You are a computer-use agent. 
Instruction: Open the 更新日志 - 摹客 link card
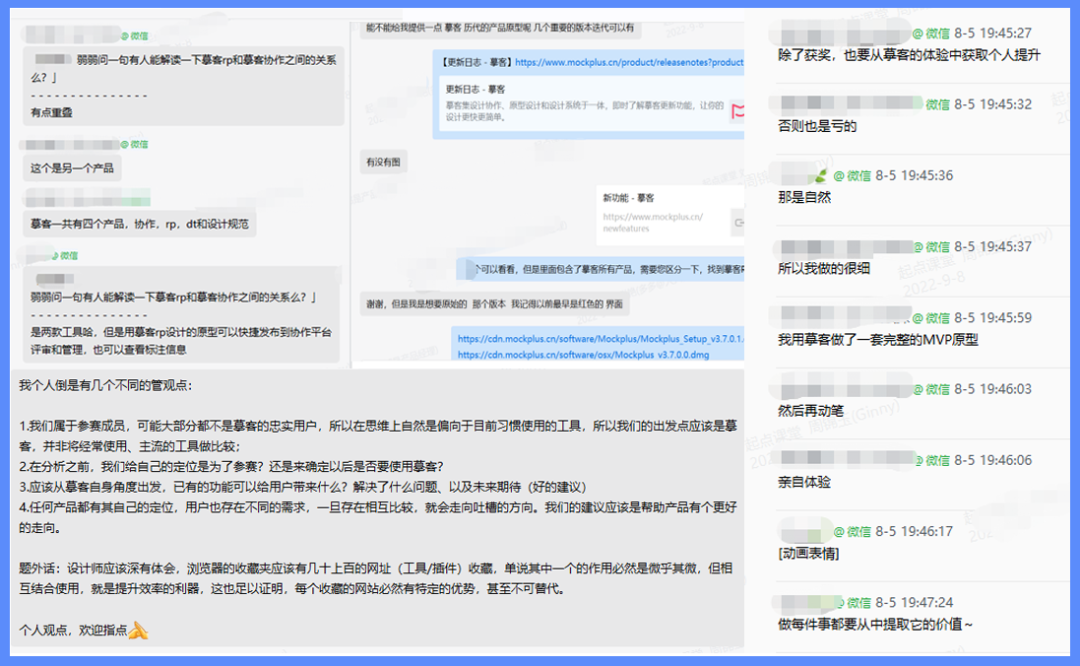[591, 103]
